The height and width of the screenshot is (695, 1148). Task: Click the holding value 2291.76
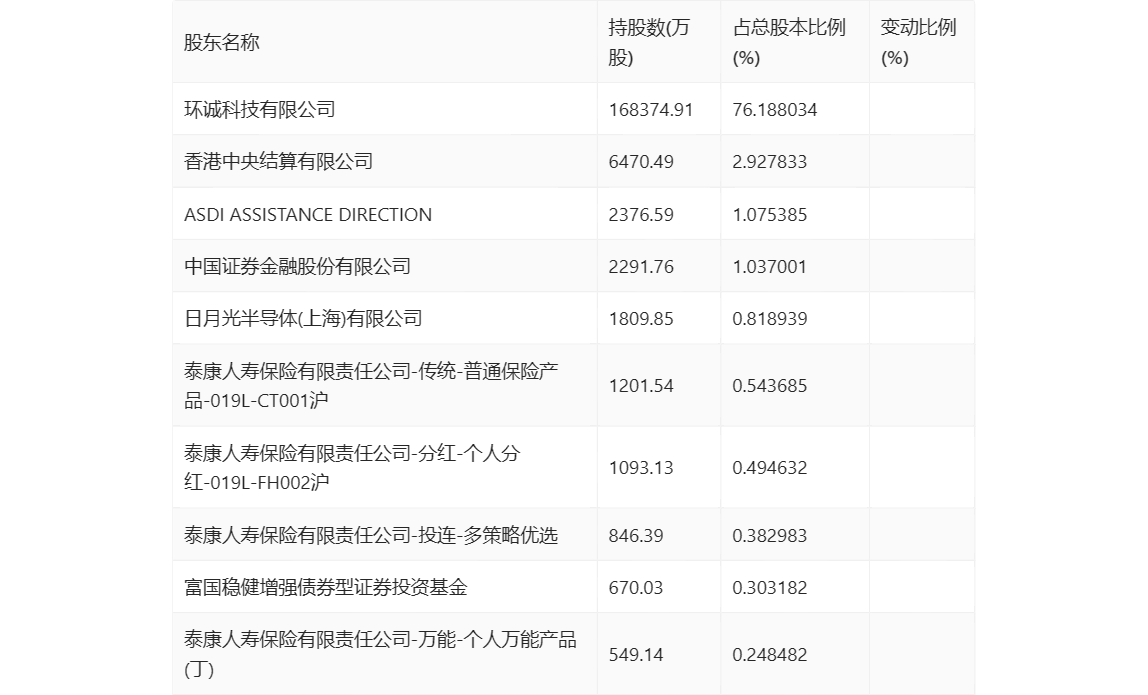[x=641, y=267]
